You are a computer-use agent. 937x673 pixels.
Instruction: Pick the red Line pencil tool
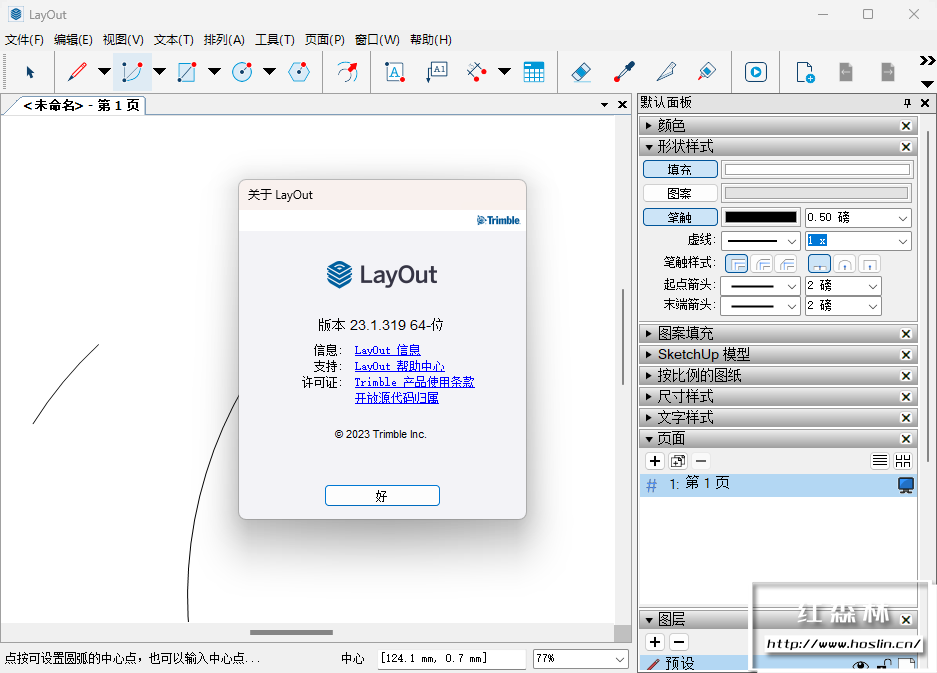pyautogui.click(x=77, y=72)
